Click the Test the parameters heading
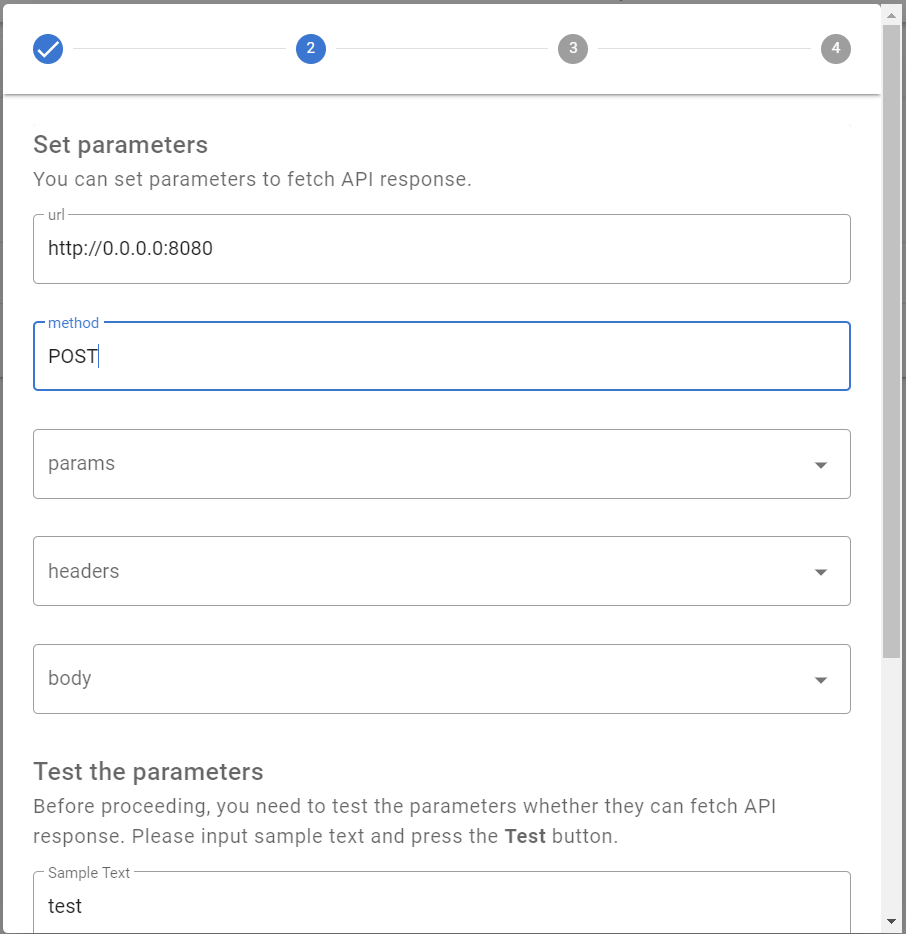The width and height of the screenshot is (906, 934). pos(148,771)
